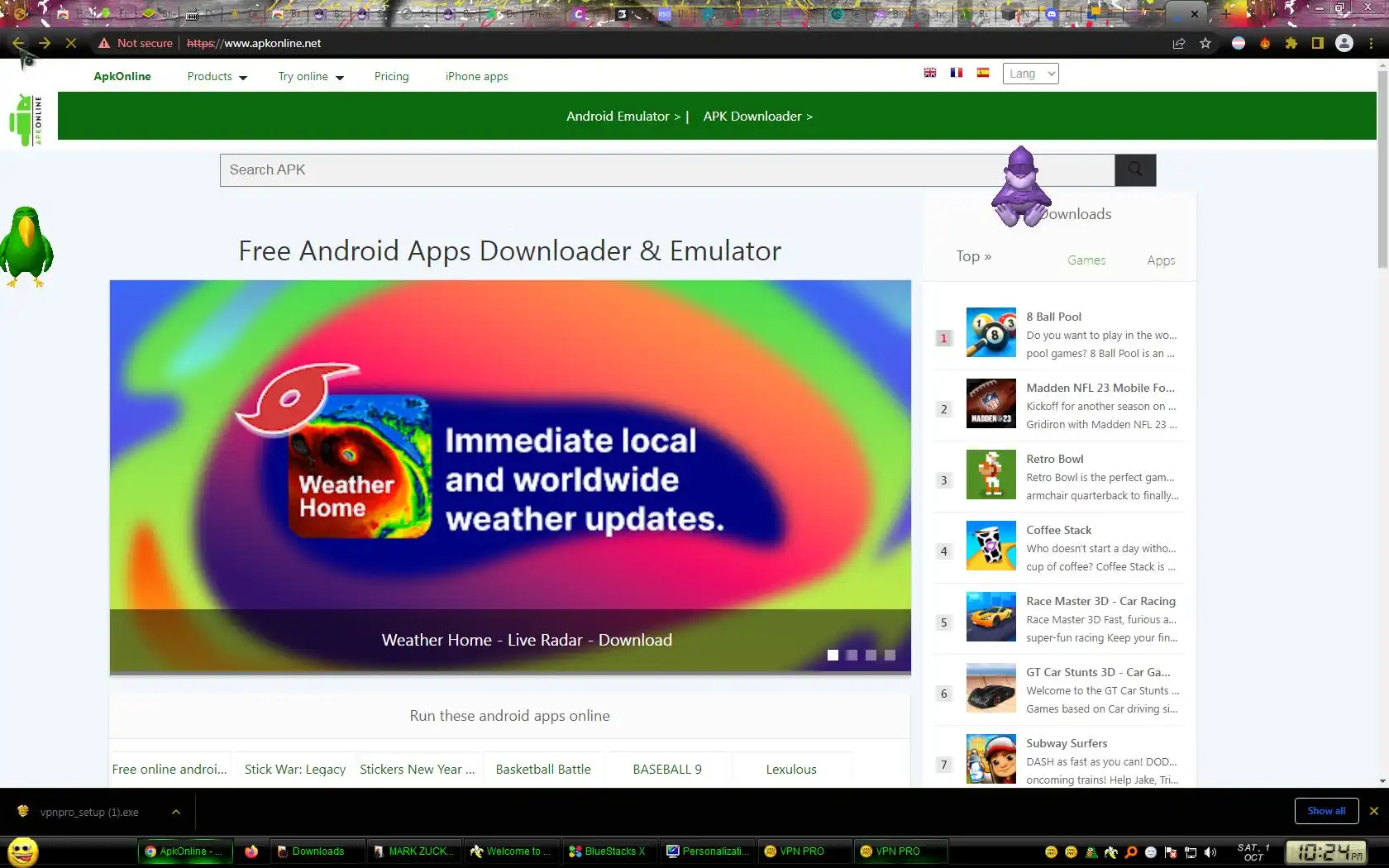This screenshot has width=1389, height=868.
Task: Click the taskbar volume speaker icon
Action: 1210,852
